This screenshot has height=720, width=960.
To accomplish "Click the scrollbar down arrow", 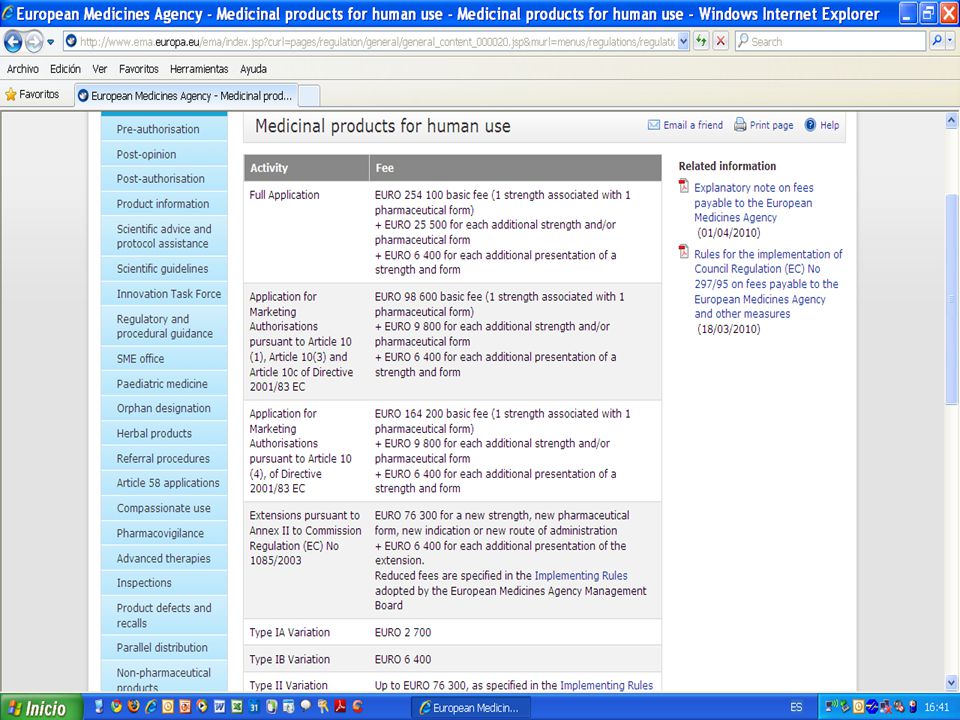I will tap(951, 681).
